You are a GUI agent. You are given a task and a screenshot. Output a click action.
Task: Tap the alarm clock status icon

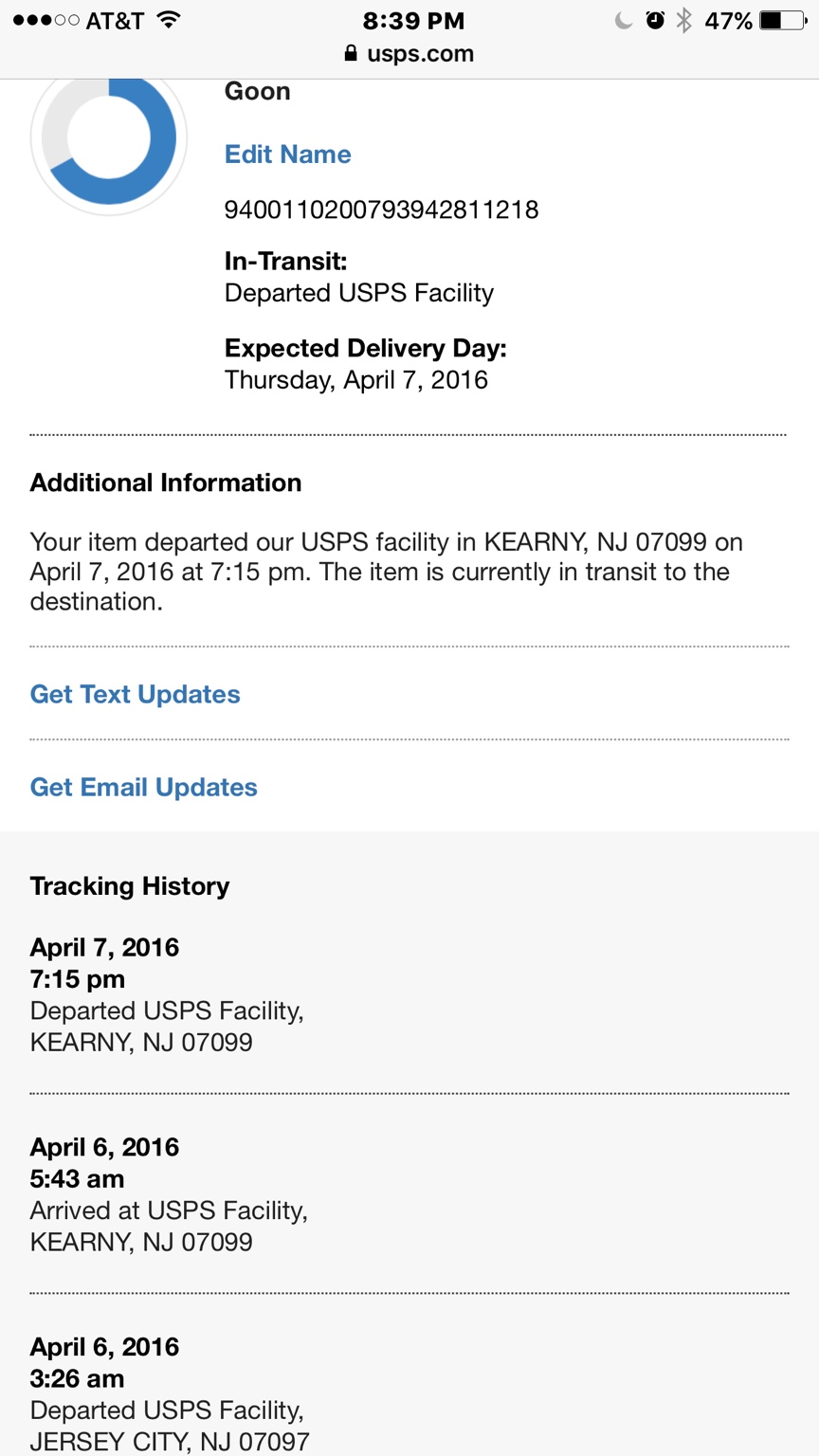tap(655, 20)
